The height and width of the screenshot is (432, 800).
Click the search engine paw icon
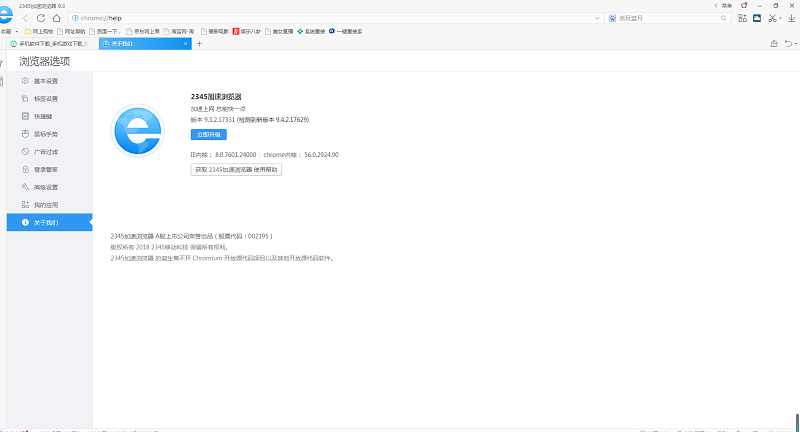tap(612, 18)
